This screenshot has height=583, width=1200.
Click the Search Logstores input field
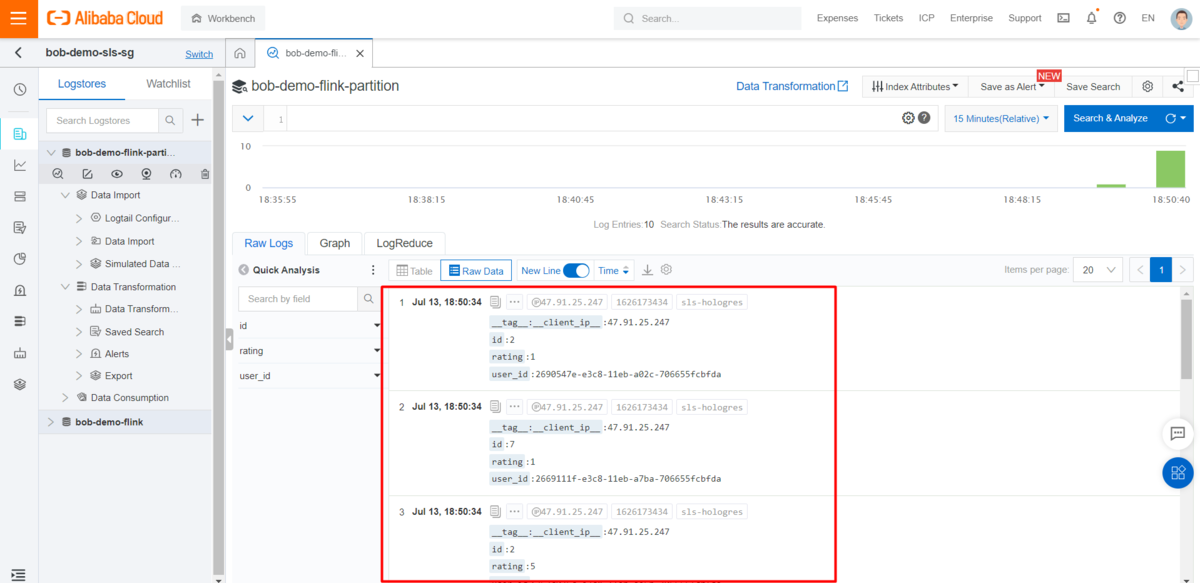(x=102, y=120)
